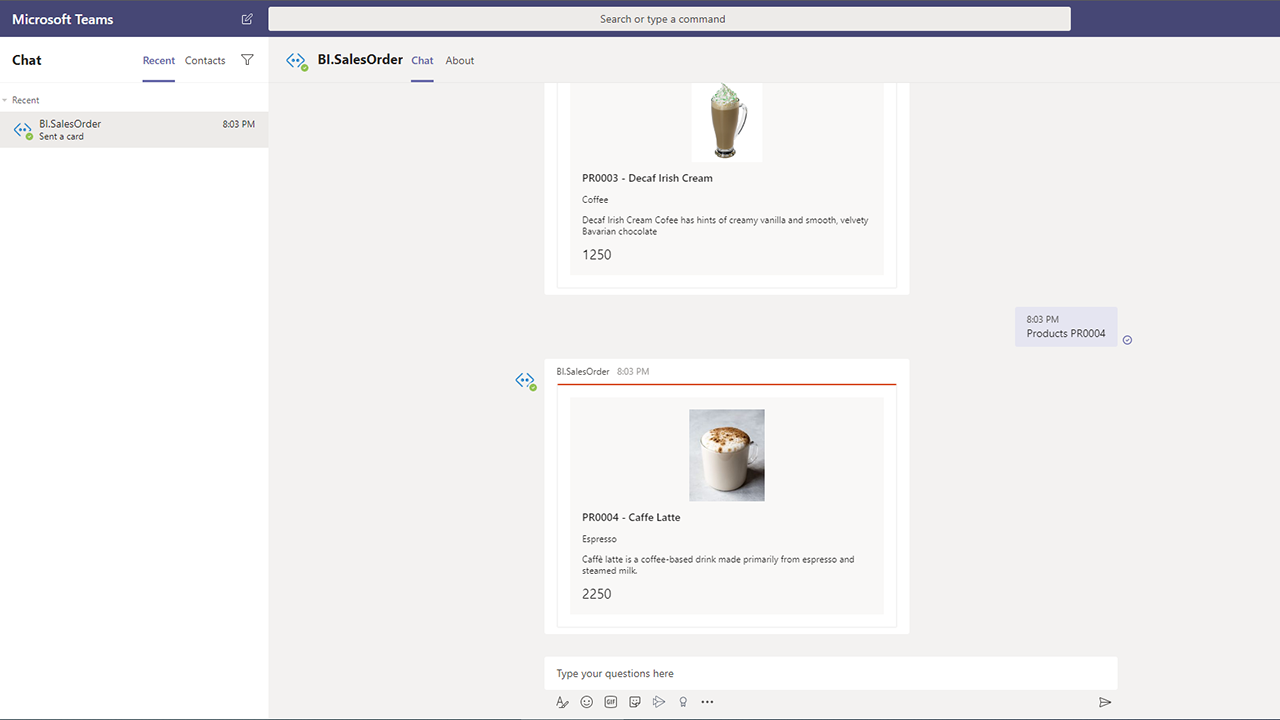Image resolution: width=1280 pixels, height=720 pixels.
Task: Click the Stream icon in compose toolbar
Action: (659, 702)
